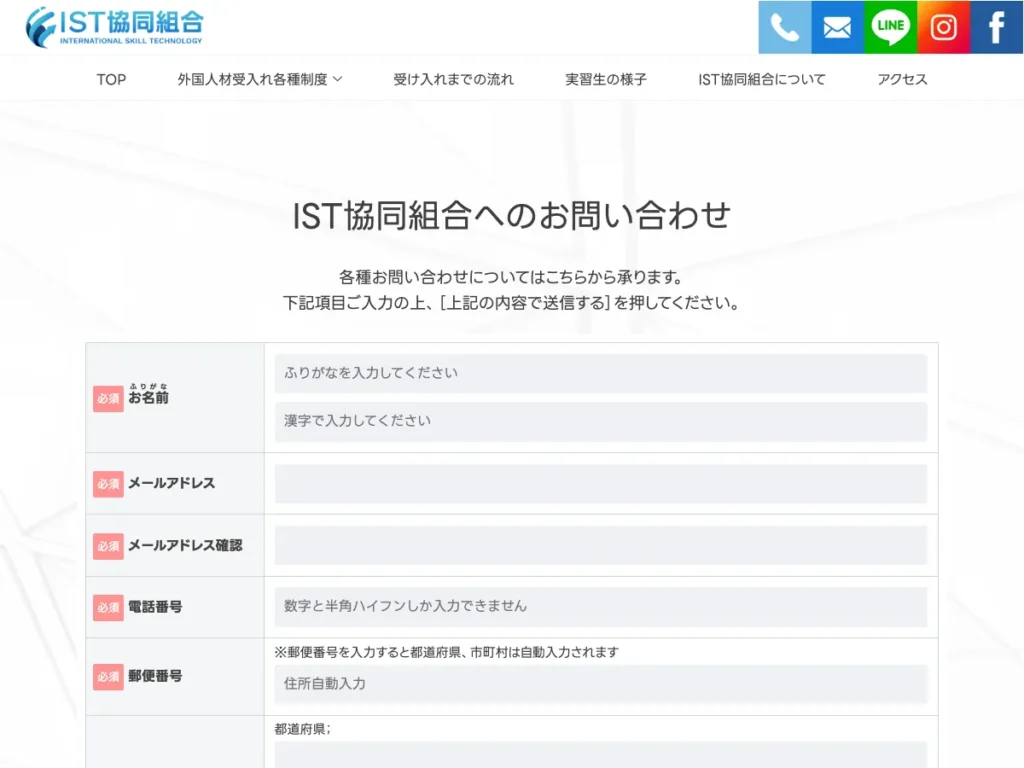Screen dimensions: 1024x768
Task: Click the phone call icon
Action: [x=785, y=27]
